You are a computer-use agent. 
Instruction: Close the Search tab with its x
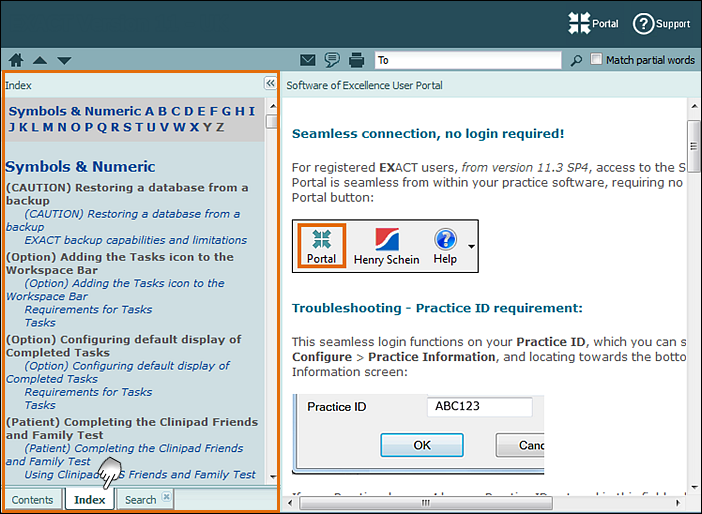166,497
